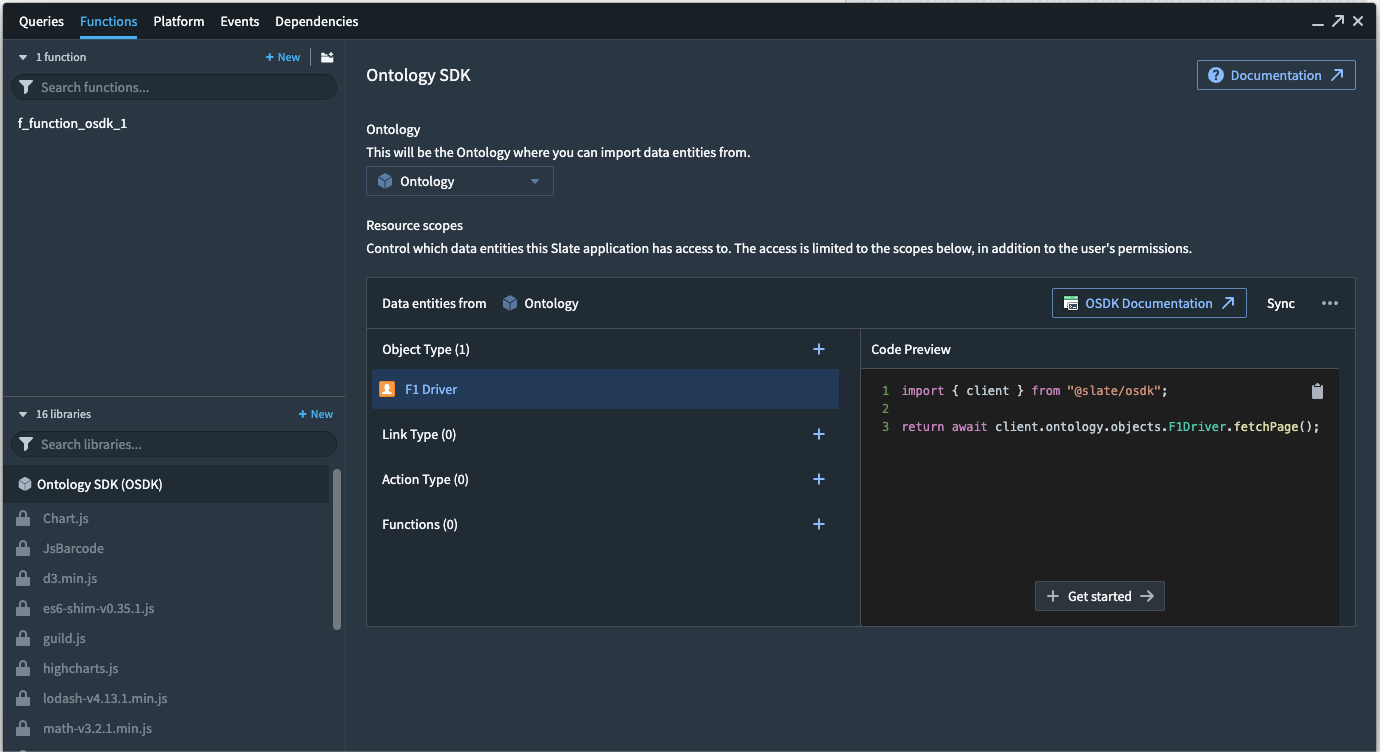Add a new library with + New
Viewport: 1380px width, 752px height.
316,414
